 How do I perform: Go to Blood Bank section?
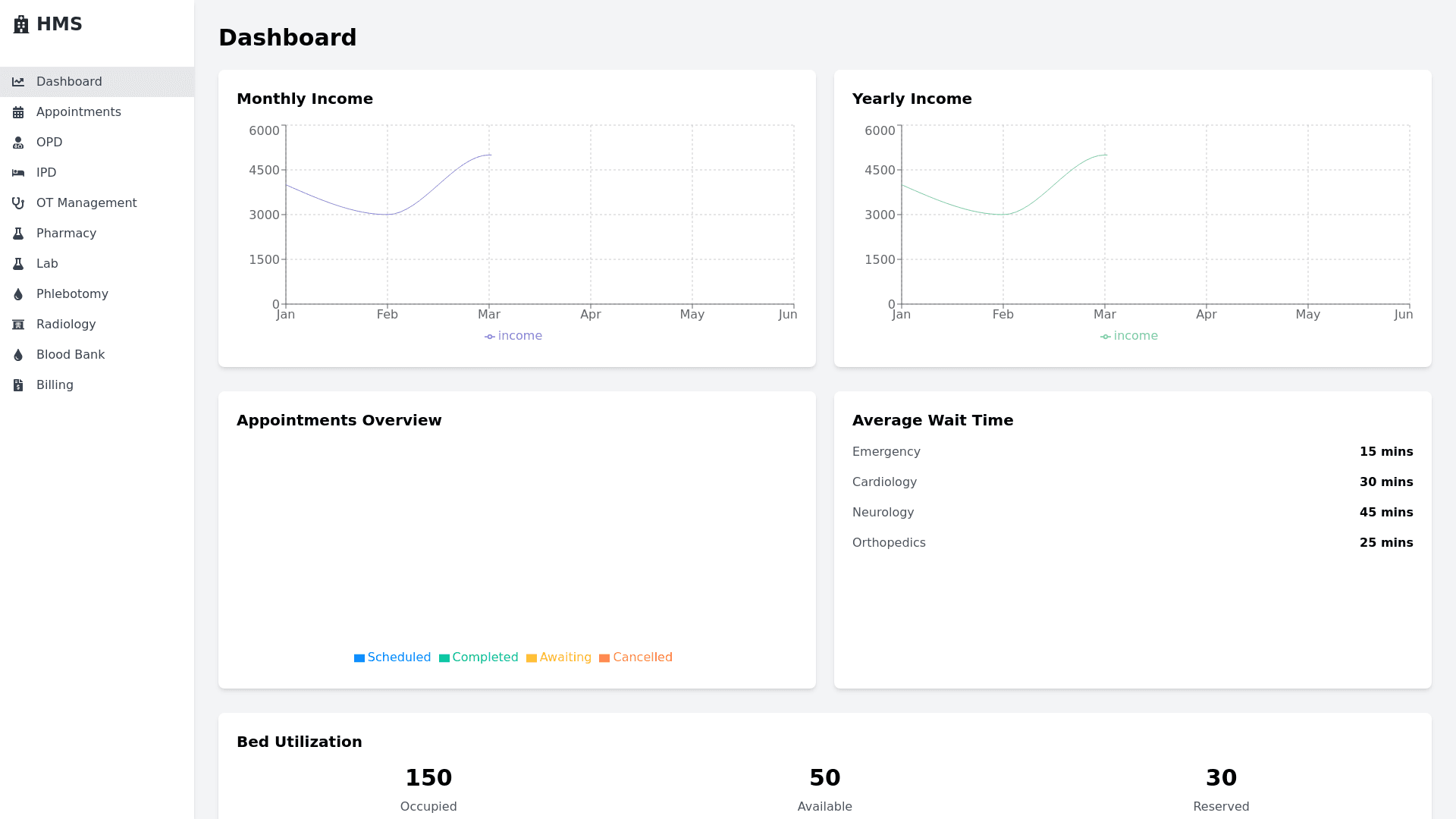pos(71,355)
